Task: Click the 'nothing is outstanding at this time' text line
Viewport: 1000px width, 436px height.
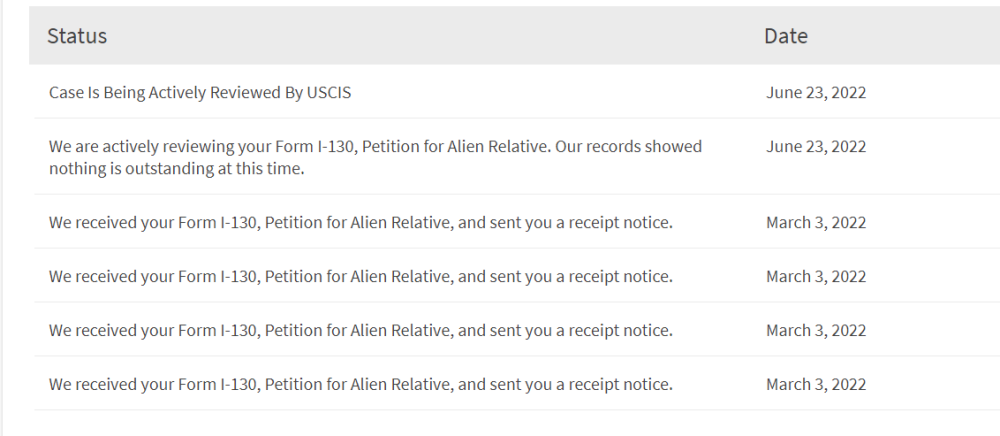Action: point(177,169)
